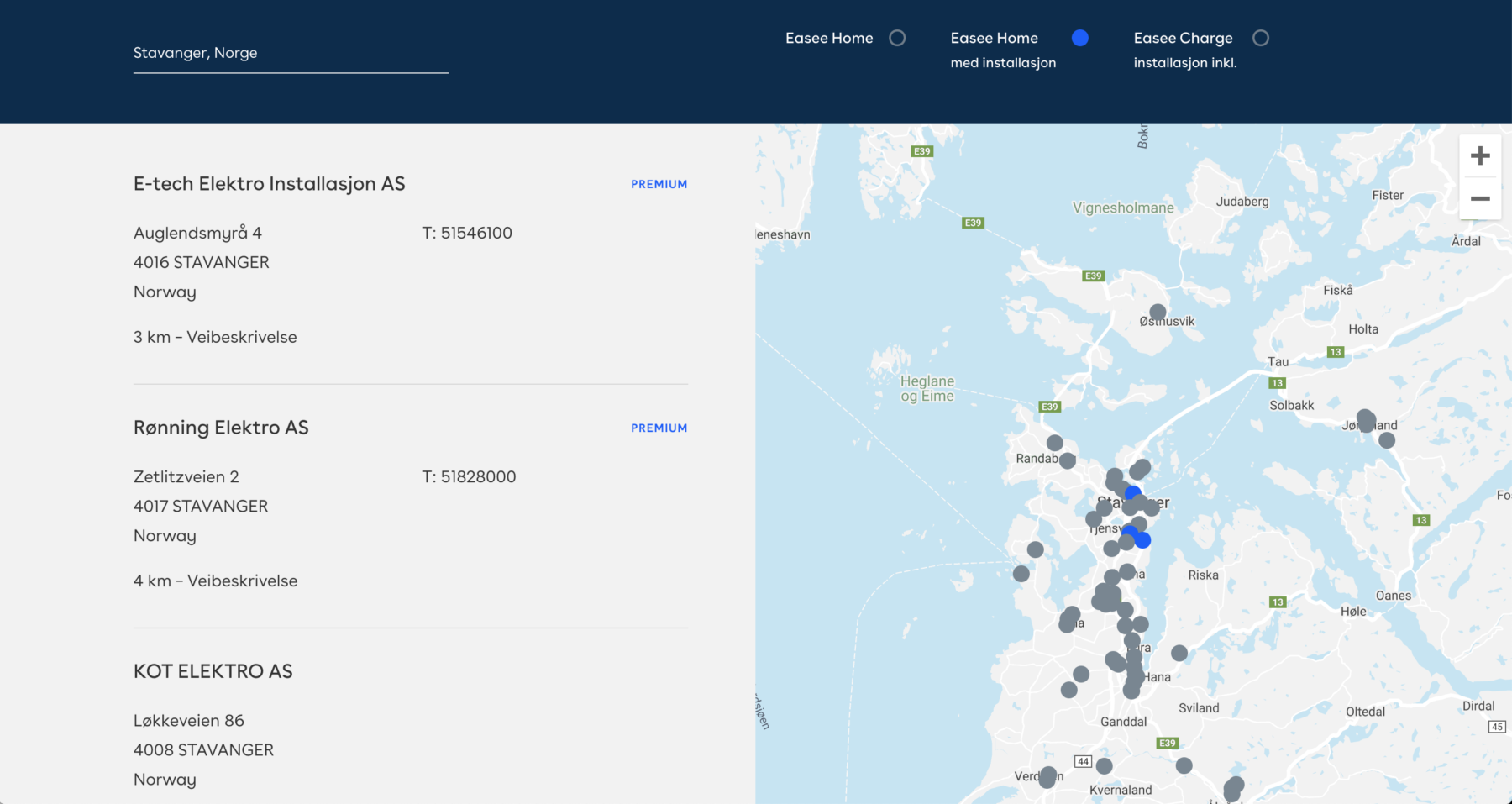Call E-tech Elektro phone number 51546100
Screen dimensions: 1512x804
click(475, 233)
